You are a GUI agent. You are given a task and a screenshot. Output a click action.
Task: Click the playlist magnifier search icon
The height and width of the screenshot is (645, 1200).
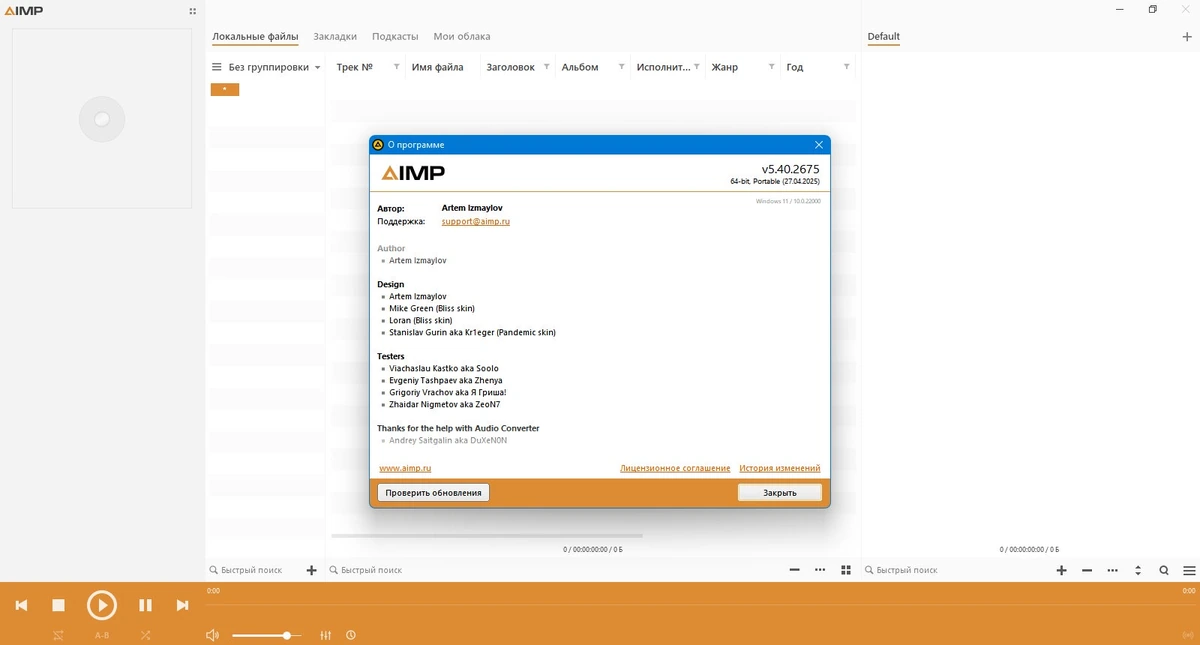click(x=1164, y=570)
